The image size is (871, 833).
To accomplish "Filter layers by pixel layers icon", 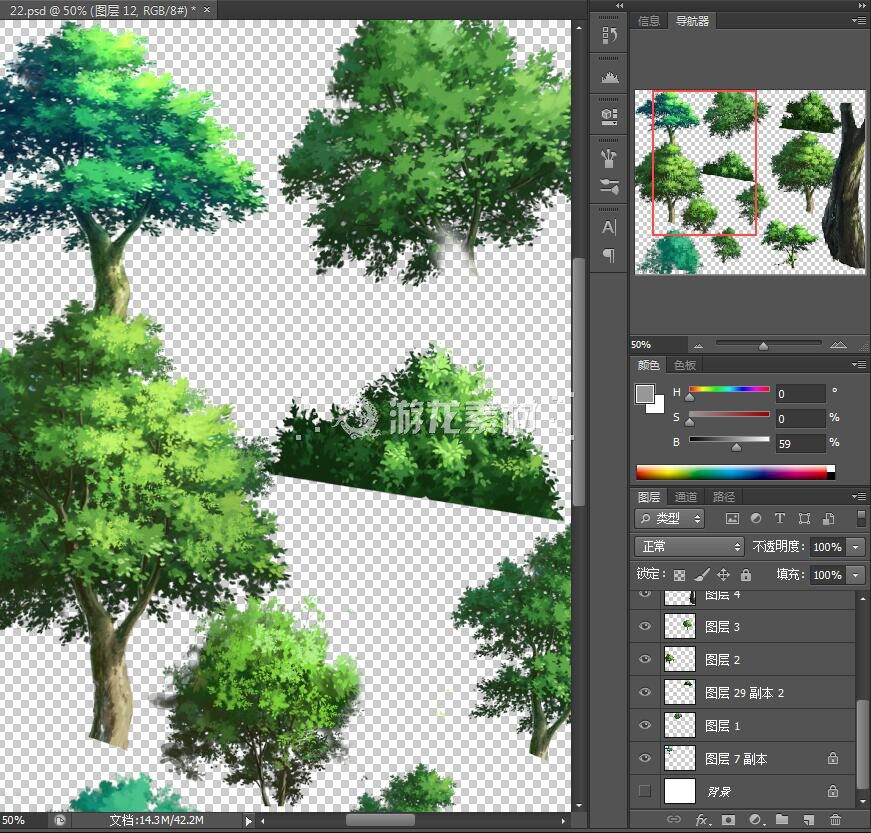I will tap(732, 519).
